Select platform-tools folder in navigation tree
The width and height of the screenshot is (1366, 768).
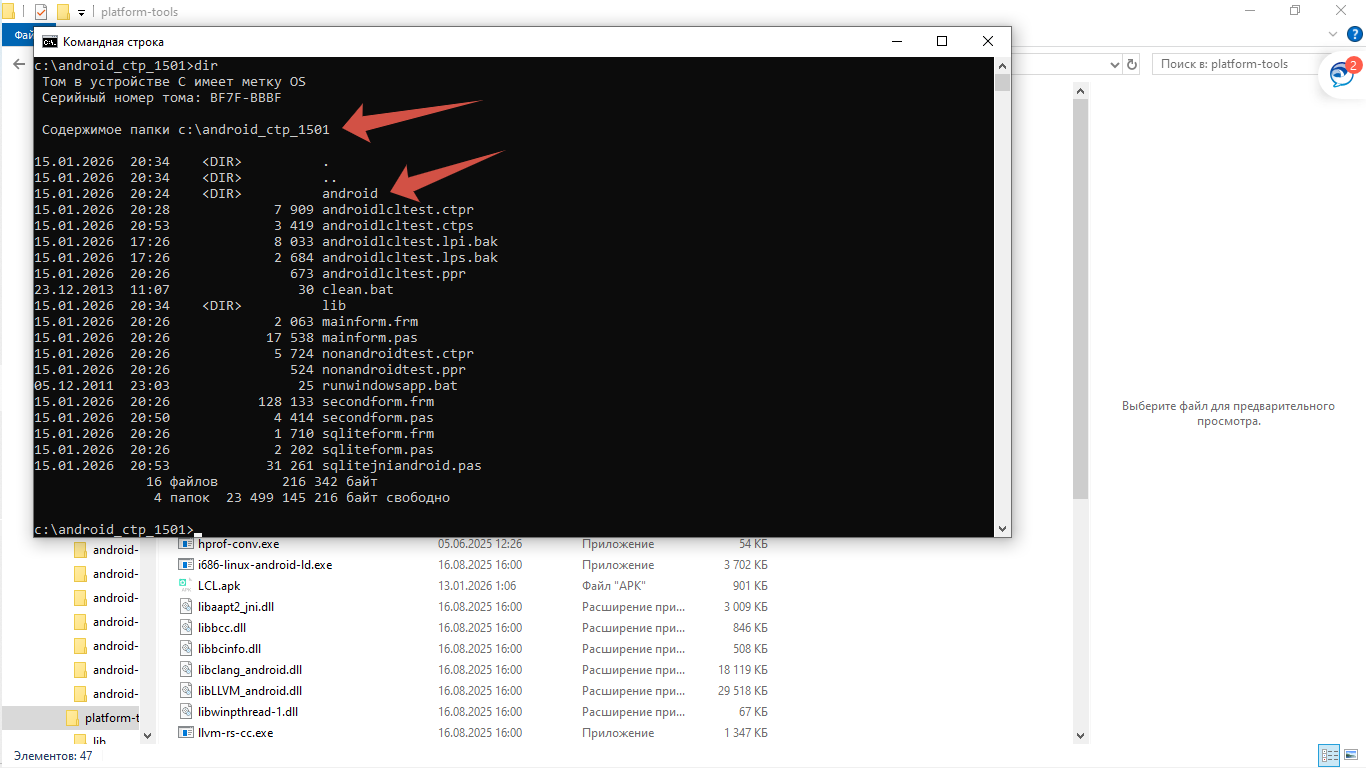pyautogui.click(x=109, y=718)
